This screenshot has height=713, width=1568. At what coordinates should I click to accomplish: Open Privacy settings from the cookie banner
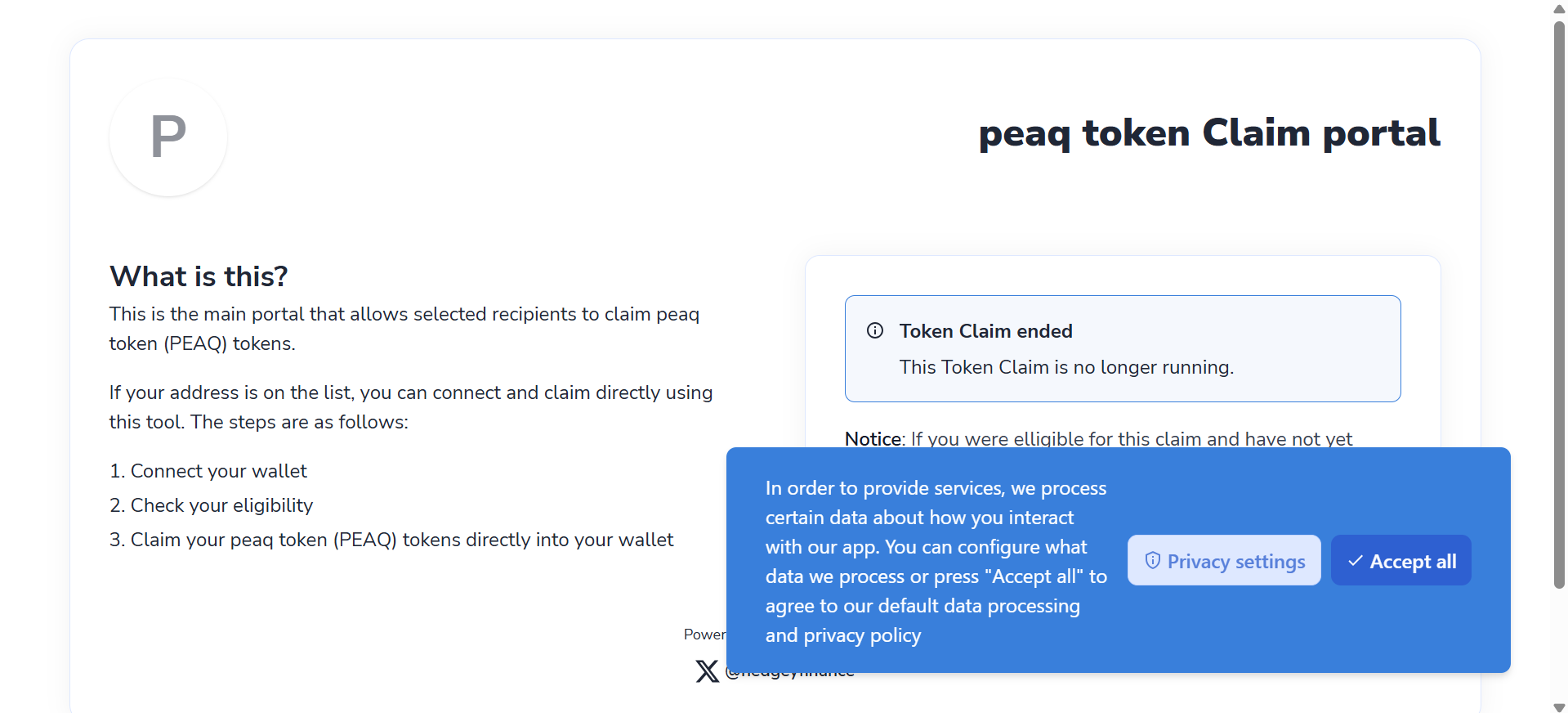tap(1224, 561)
